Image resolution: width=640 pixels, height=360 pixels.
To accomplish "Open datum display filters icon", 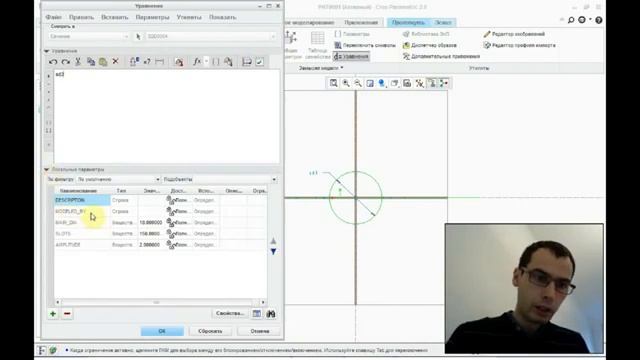I will (x=419, y=83).
